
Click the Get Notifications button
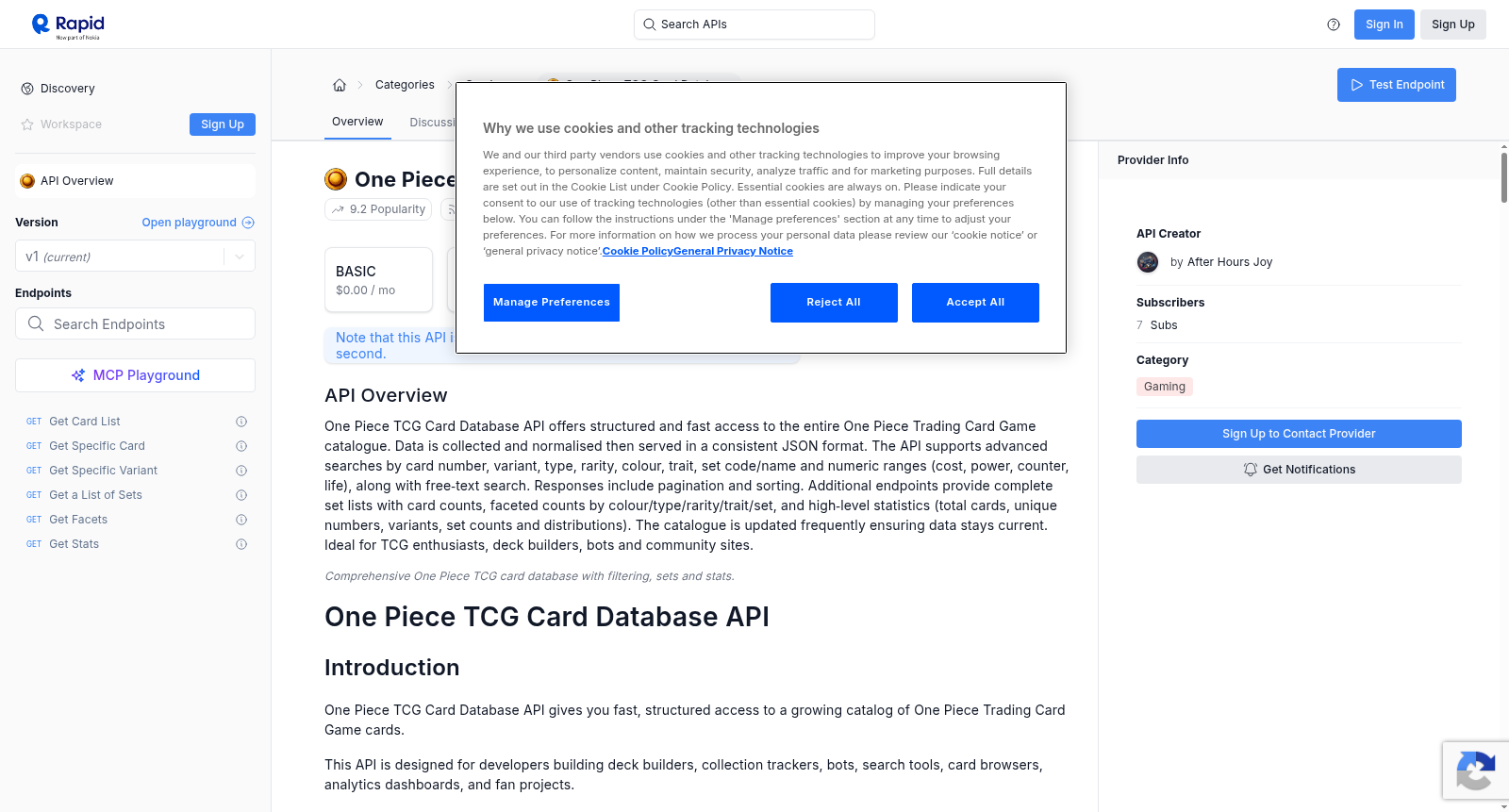[1299, 470]
